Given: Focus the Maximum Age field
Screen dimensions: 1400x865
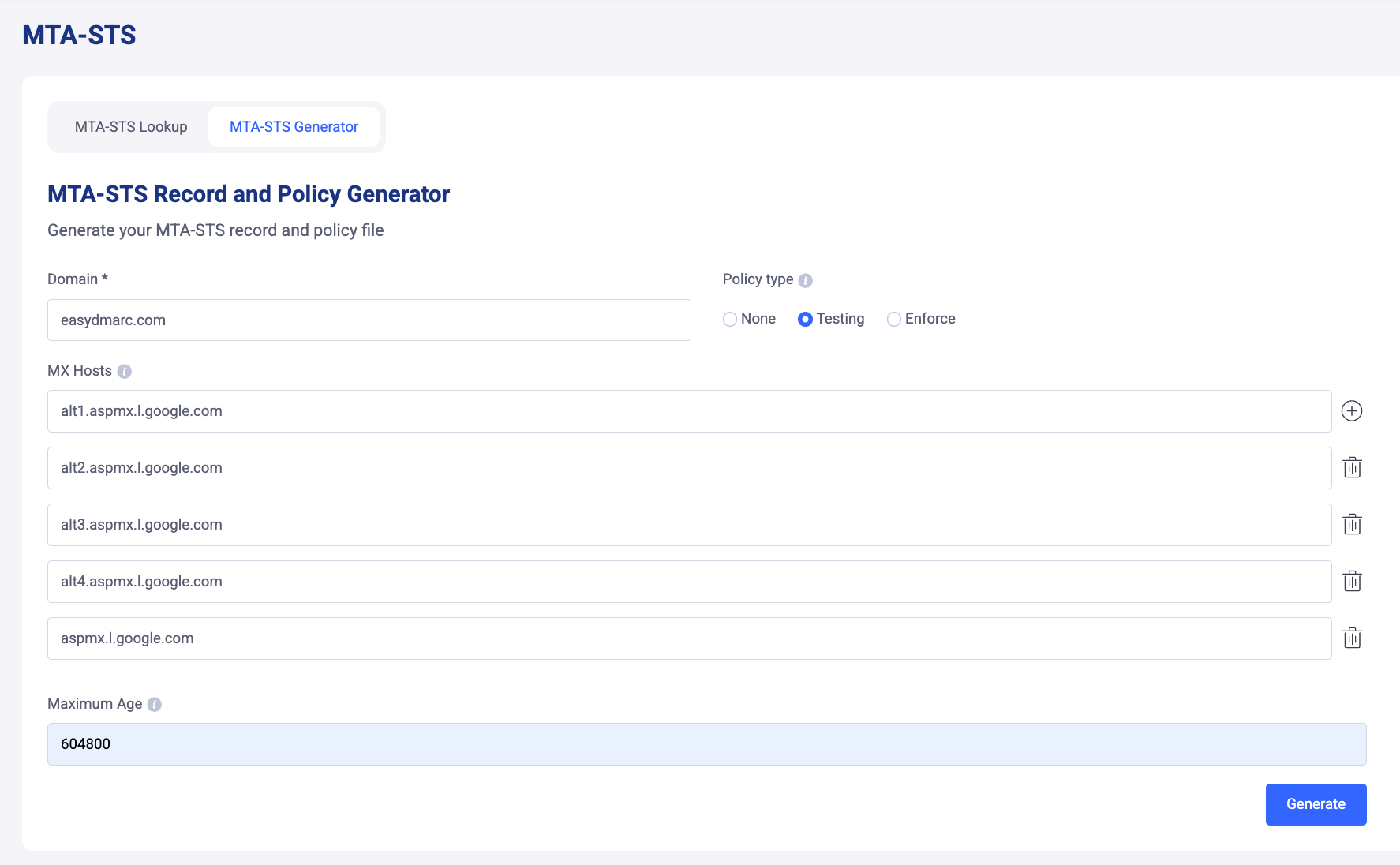Looking at the screenshot, I should click(x=706, y=744).
